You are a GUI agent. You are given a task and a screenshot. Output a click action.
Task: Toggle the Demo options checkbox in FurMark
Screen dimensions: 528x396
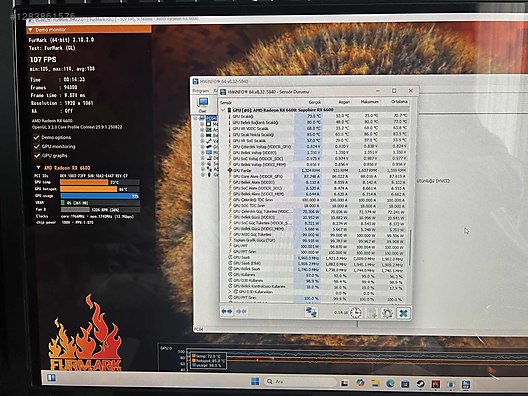click(36, 137)
